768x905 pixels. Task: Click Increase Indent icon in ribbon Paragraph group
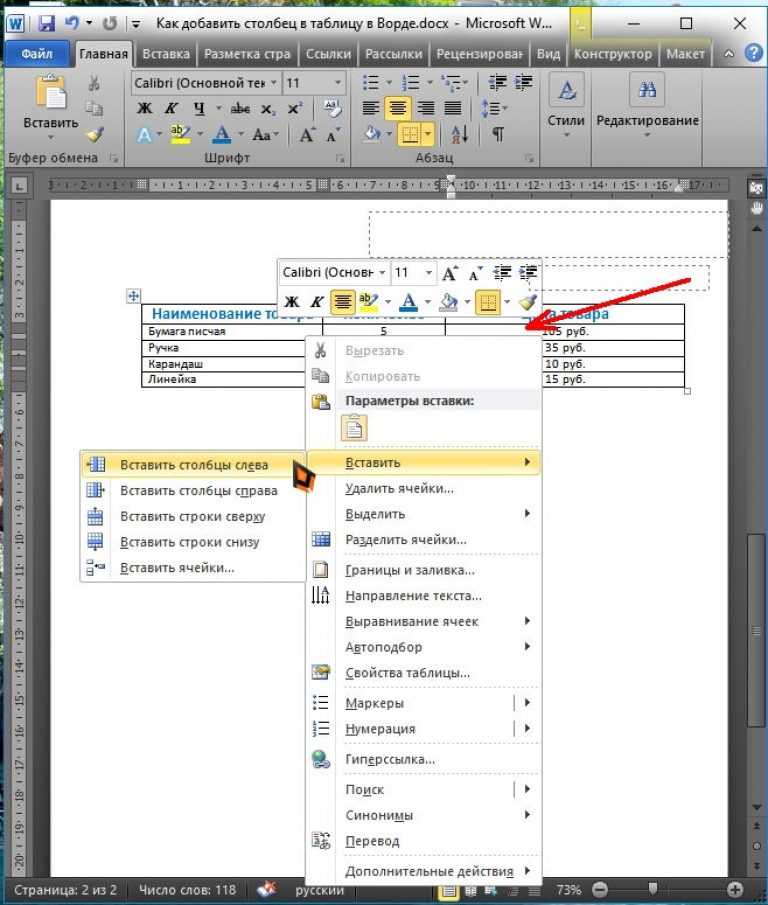[523, 83]
